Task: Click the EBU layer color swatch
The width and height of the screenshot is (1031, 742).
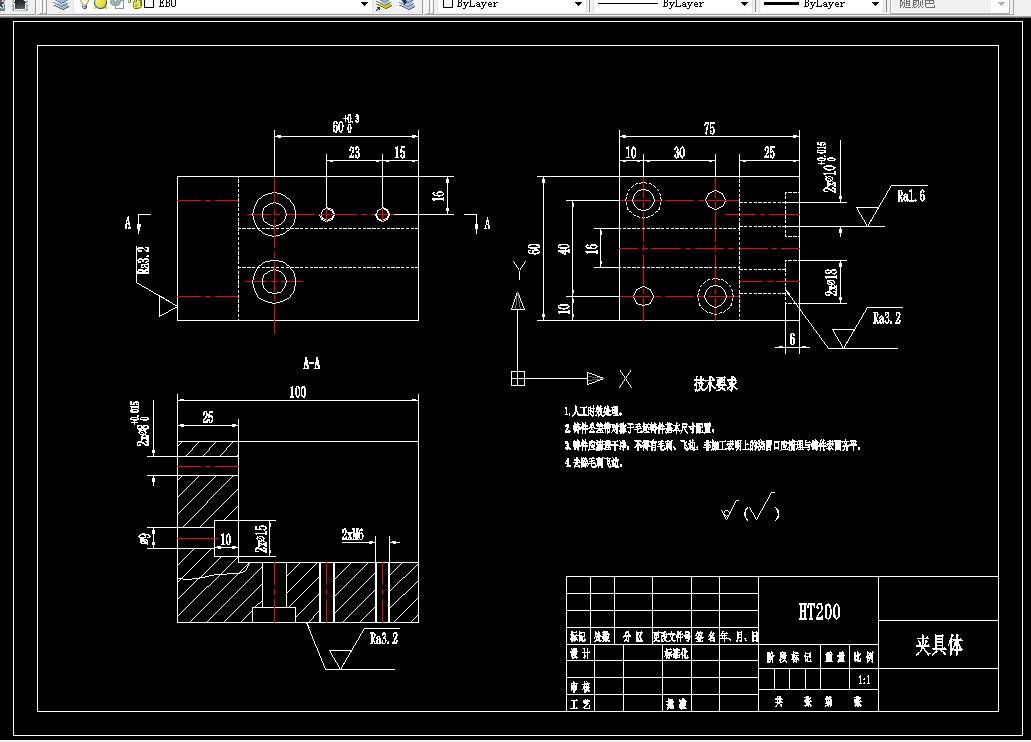Action: point(149,3)
